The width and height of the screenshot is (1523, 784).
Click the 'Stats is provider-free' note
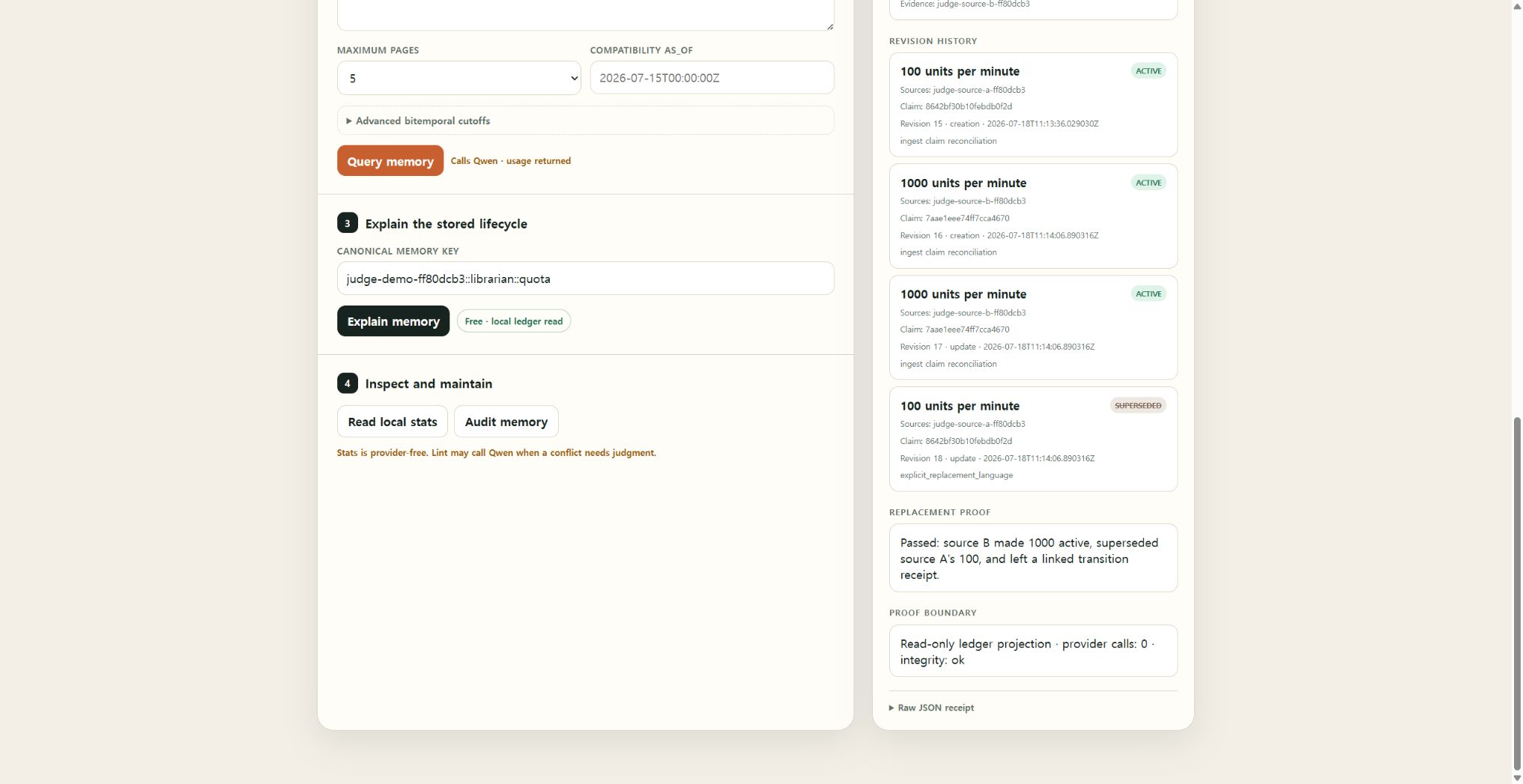coord(496,453)
